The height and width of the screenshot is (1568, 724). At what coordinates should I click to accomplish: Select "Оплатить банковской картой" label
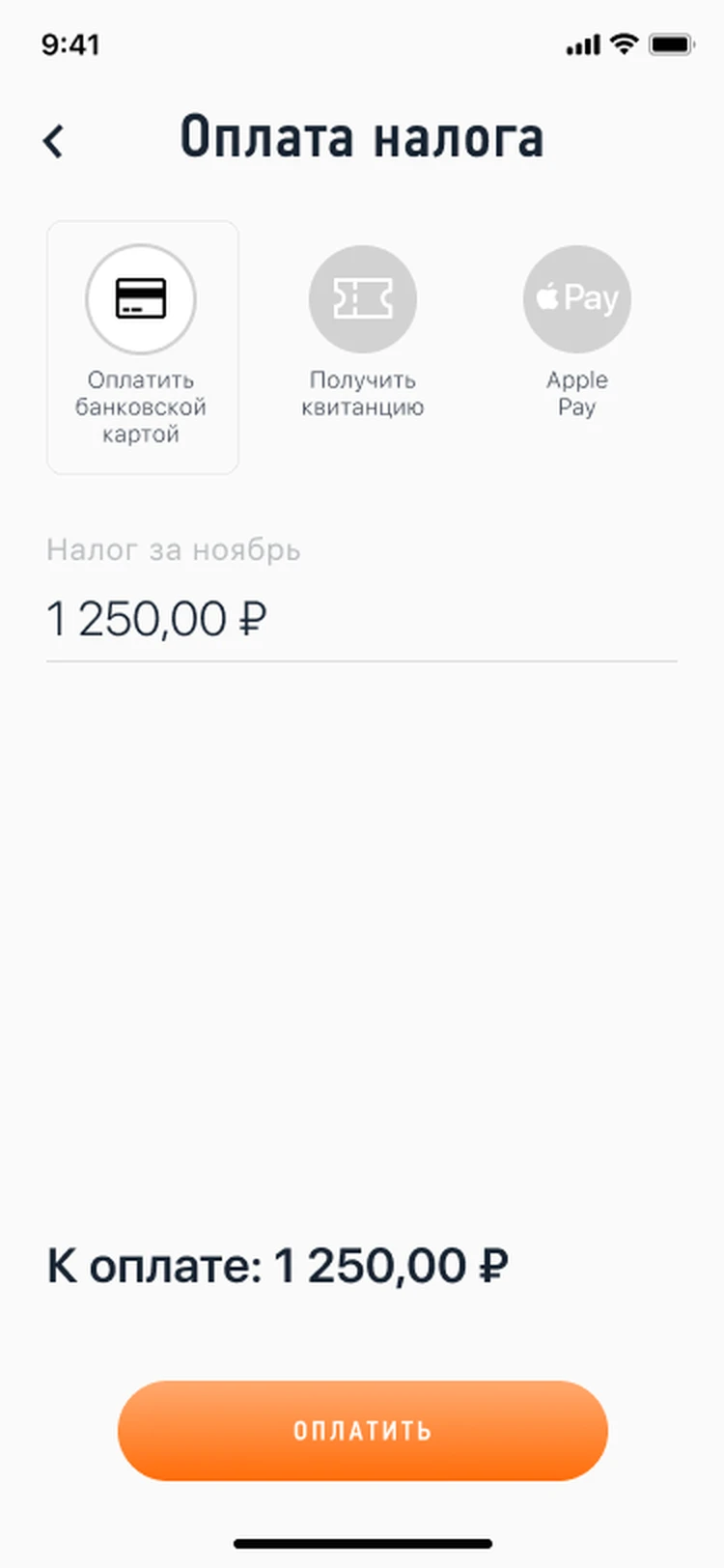[x=141, y=407]
